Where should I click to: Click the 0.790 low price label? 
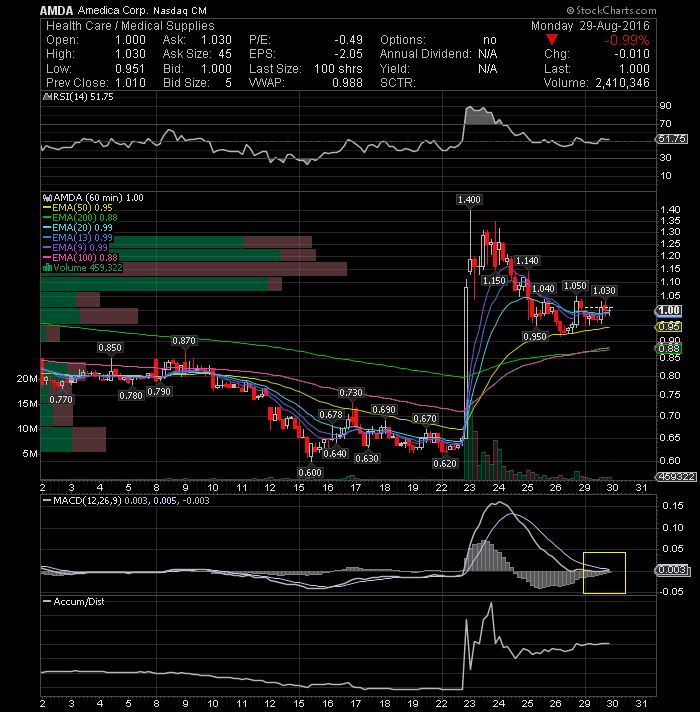point(159,391)
